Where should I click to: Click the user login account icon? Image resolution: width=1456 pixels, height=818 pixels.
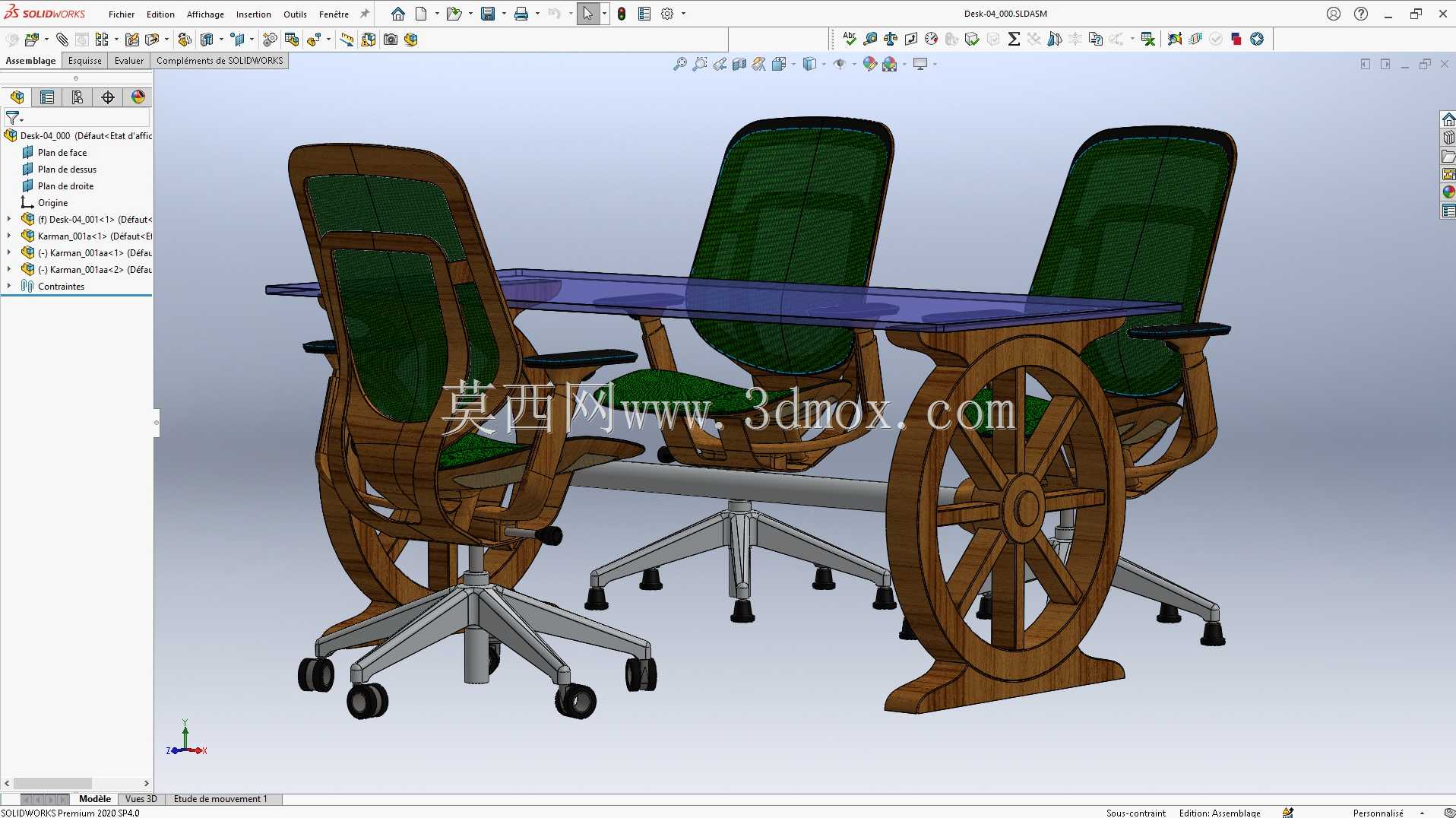click(x=1334, y=14)
